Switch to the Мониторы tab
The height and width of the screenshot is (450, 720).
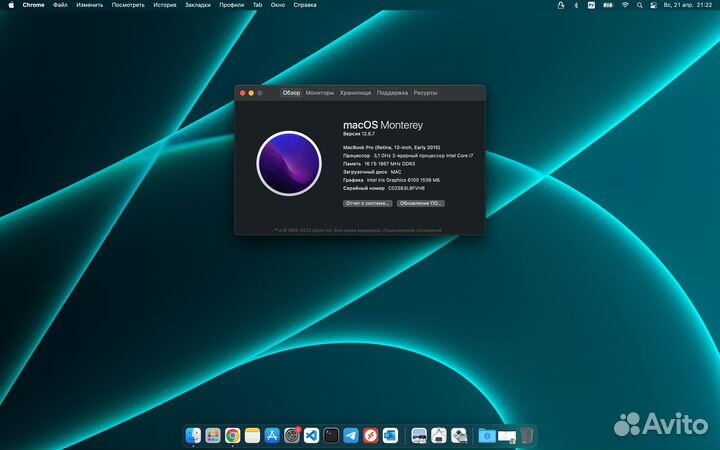pos(320,93)
